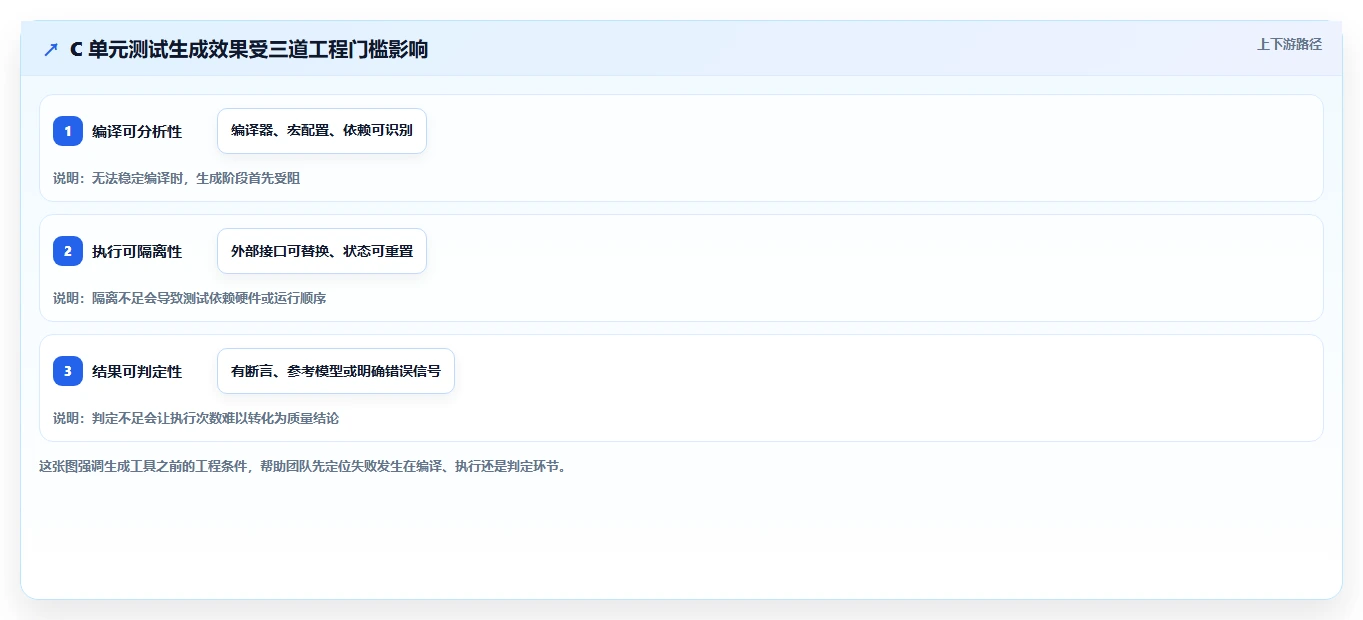Click the title C 单元测试生成效果受三道工程门槛影响
Screen dimensions: 1363x620
pyautogui.click(x=249, y=49)
